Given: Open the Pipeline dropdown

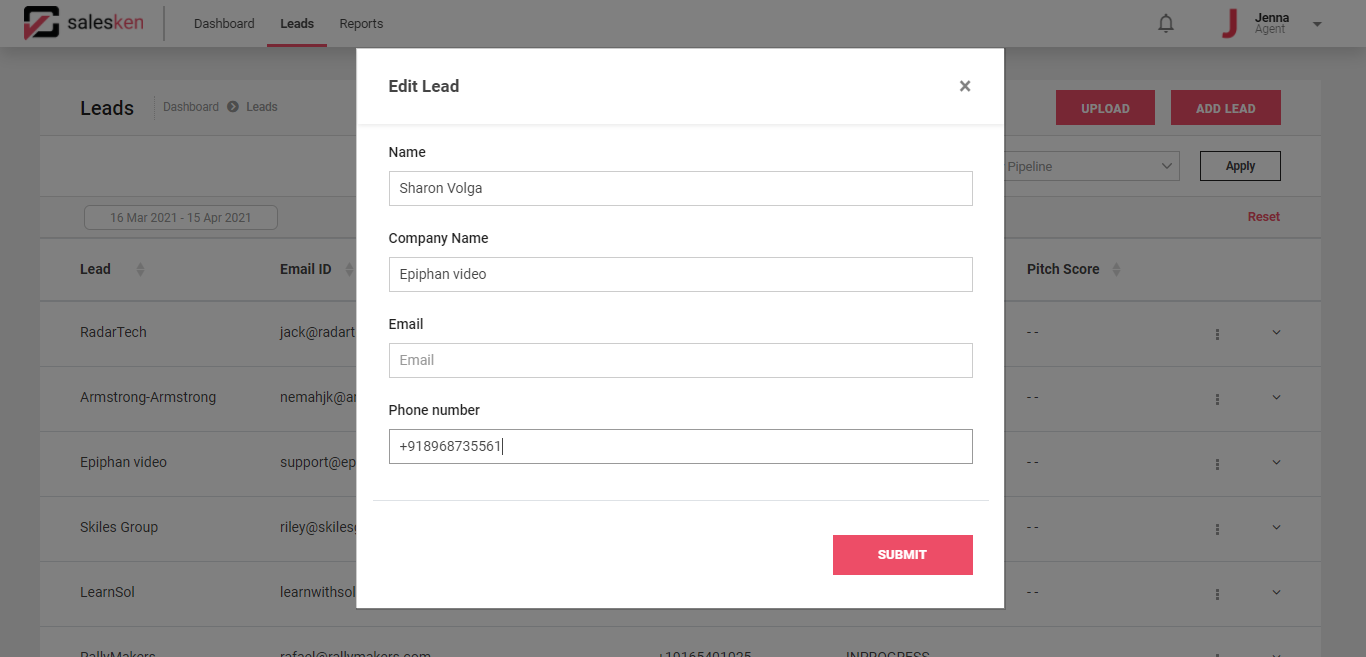Looking at the screenshot, I should click(x=1090, y=166).
